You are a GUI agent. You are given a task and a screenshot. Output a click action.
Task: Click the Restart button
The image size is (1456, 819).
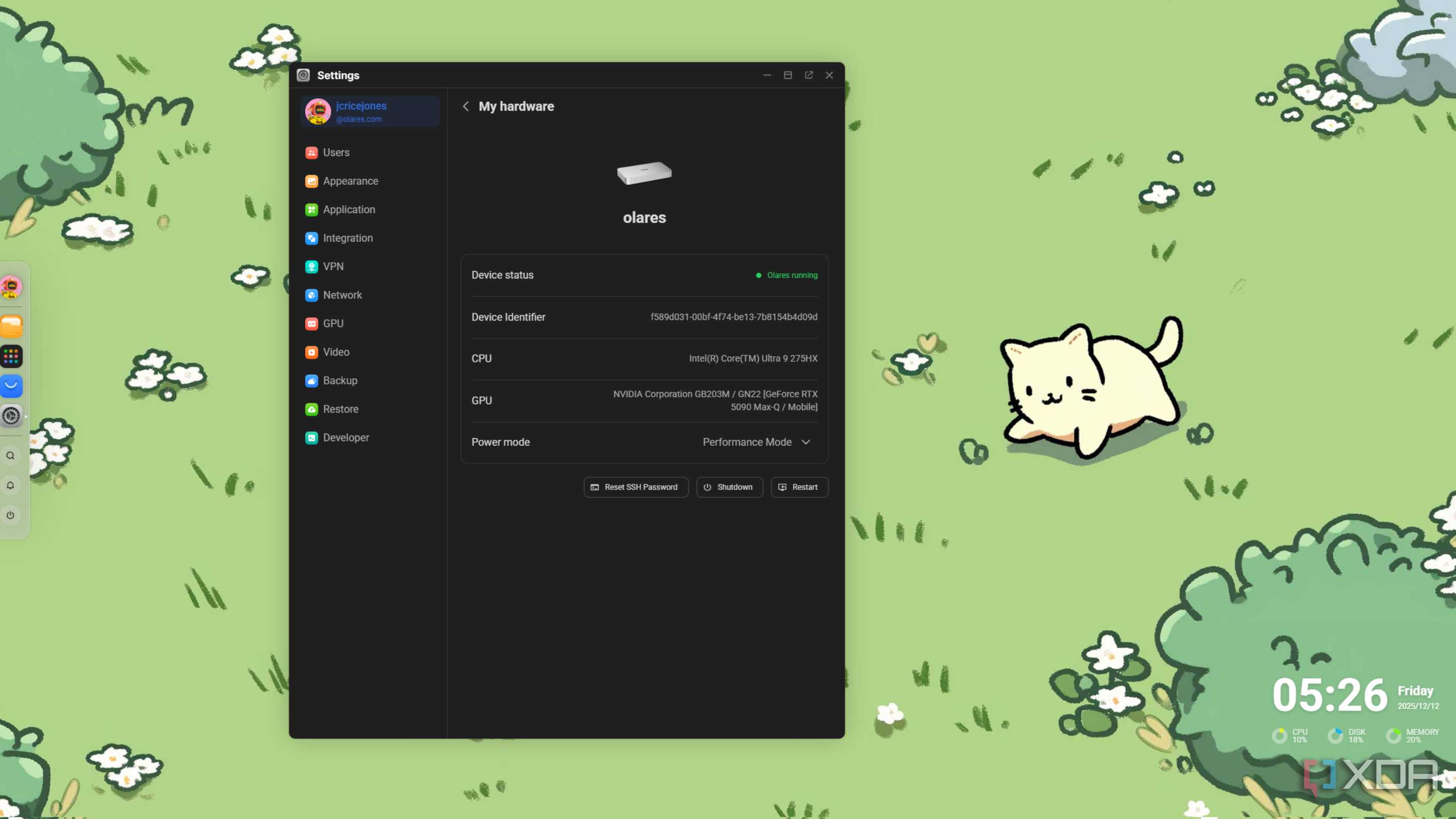point(799,487)
